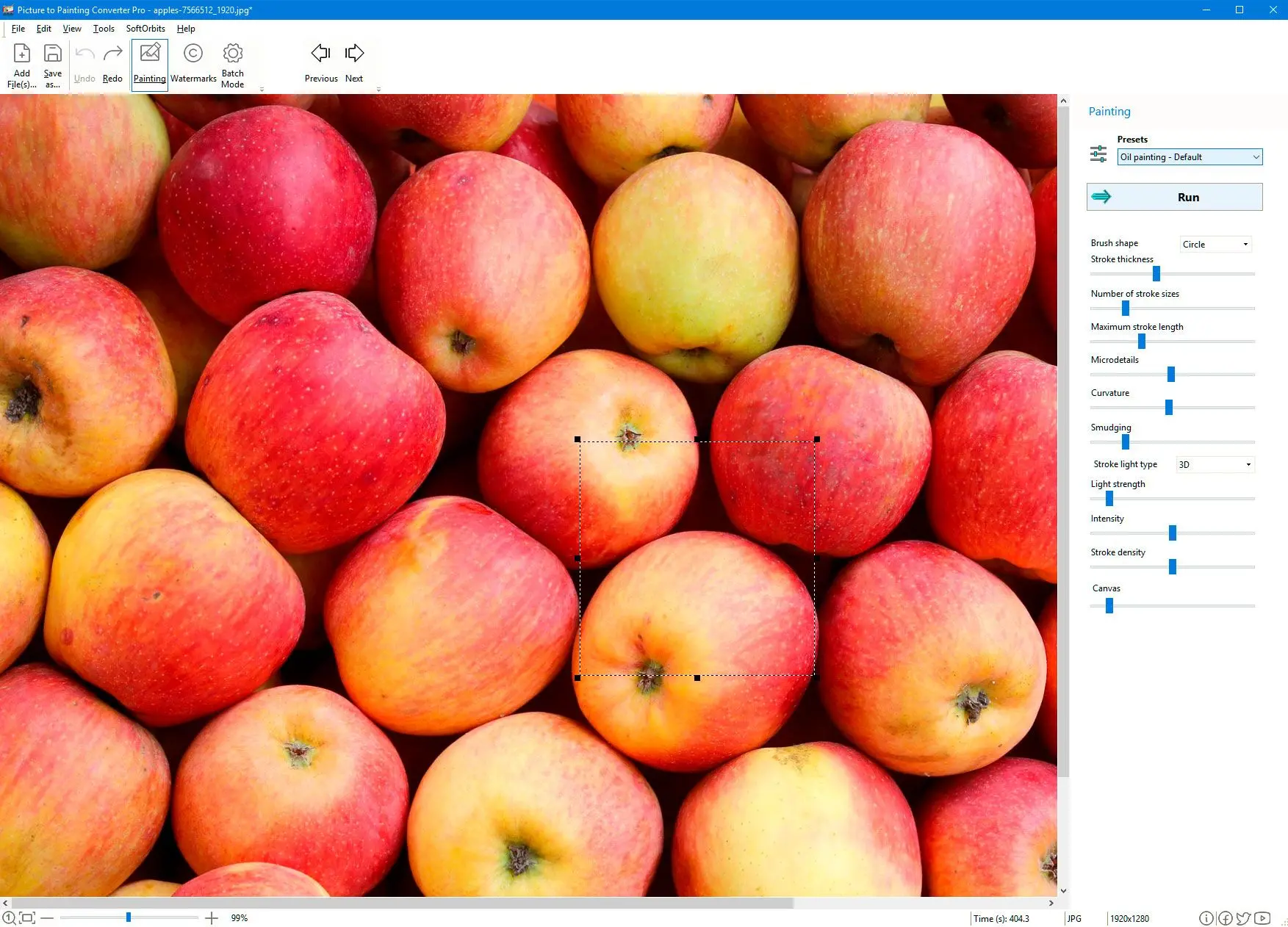Open the Stroke light type dropdown
Screen dimensions: 1288x927
point(1215,465)
